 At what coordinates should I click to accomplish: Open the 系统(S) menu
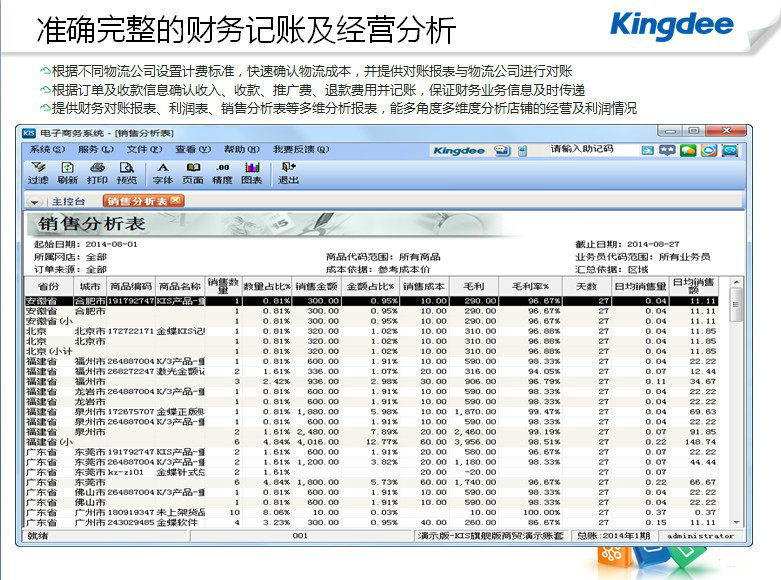coord(47,149)
